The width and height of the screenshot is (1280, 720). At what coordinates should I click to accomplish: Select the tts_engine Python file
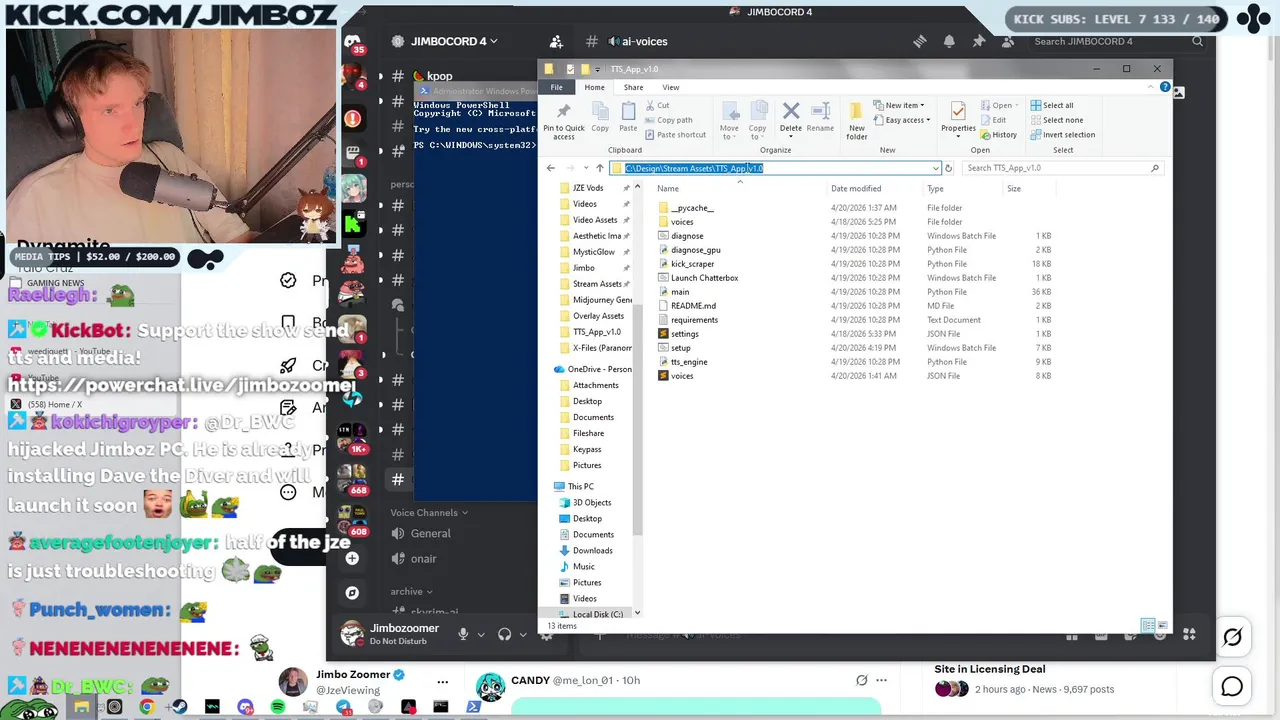coord(689,362)
